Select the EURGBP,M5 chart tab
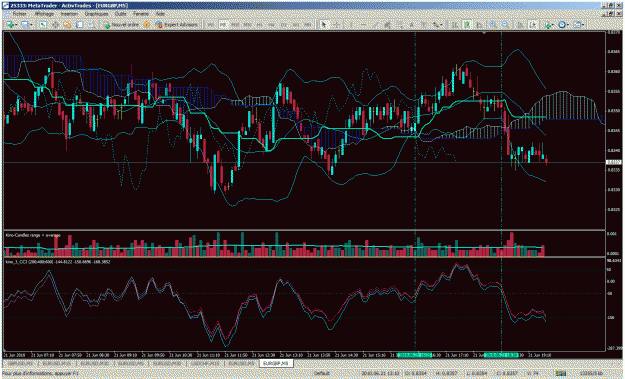625x379 pixels. [x=276, y=363]
